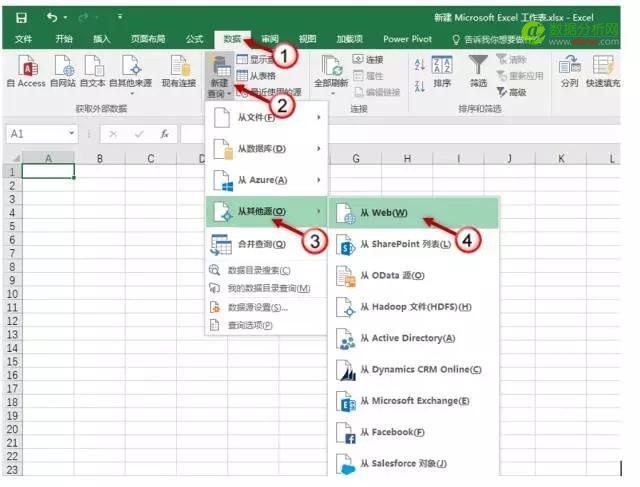Select cell A1 in the worksheet
The image size is (640, 487).
48,171
